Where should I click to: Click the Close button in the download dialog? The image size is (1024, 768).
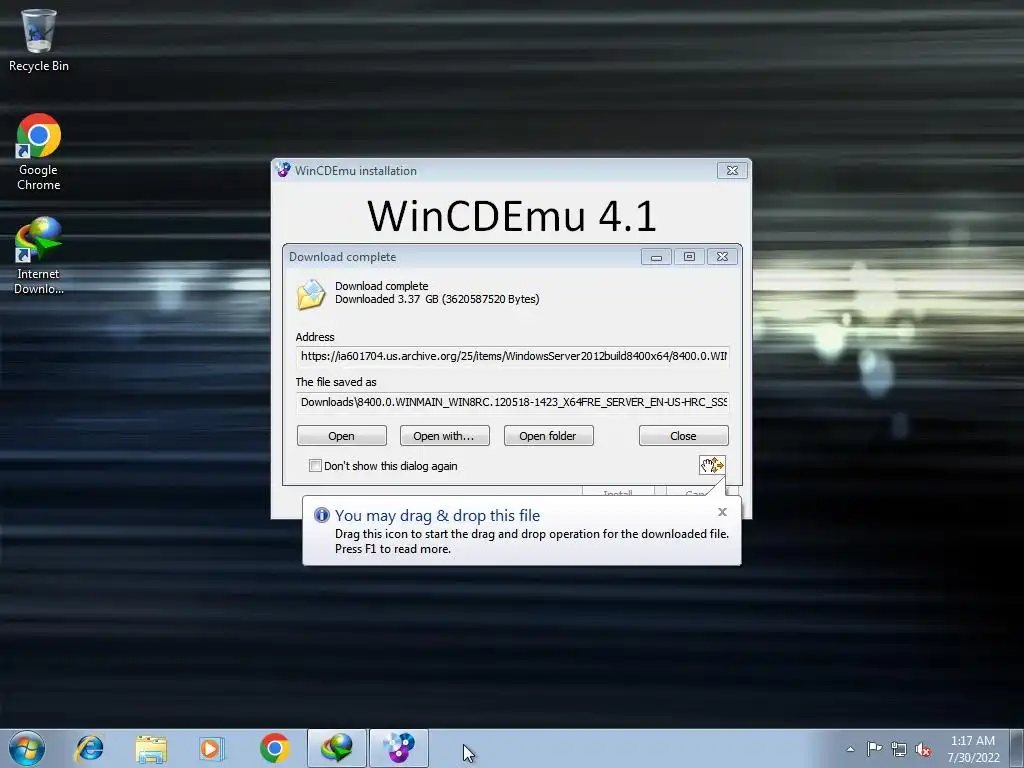point(684,436)
